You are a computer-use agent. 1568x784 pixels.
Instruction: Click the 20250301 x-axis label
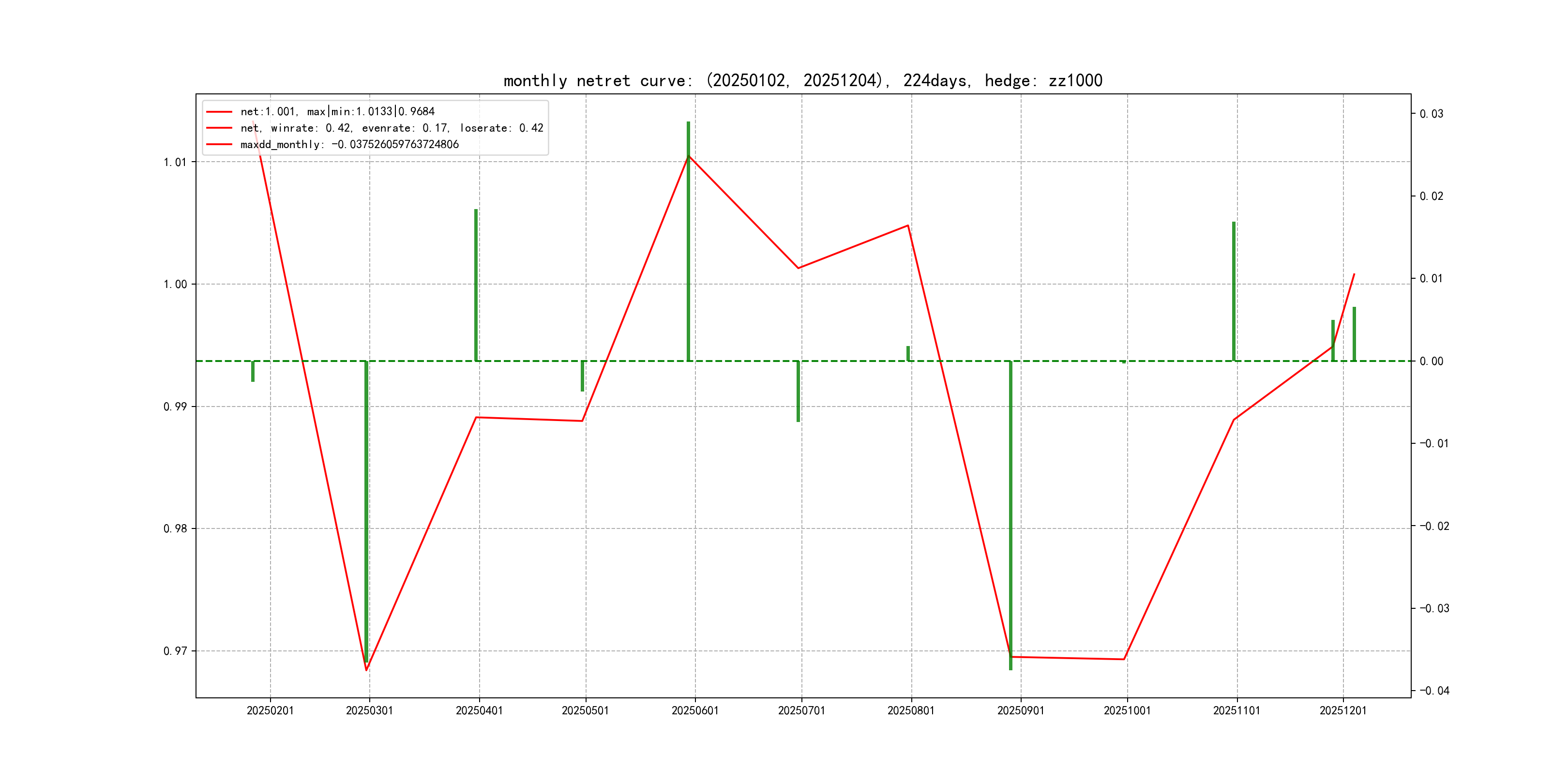pos(369,711)
